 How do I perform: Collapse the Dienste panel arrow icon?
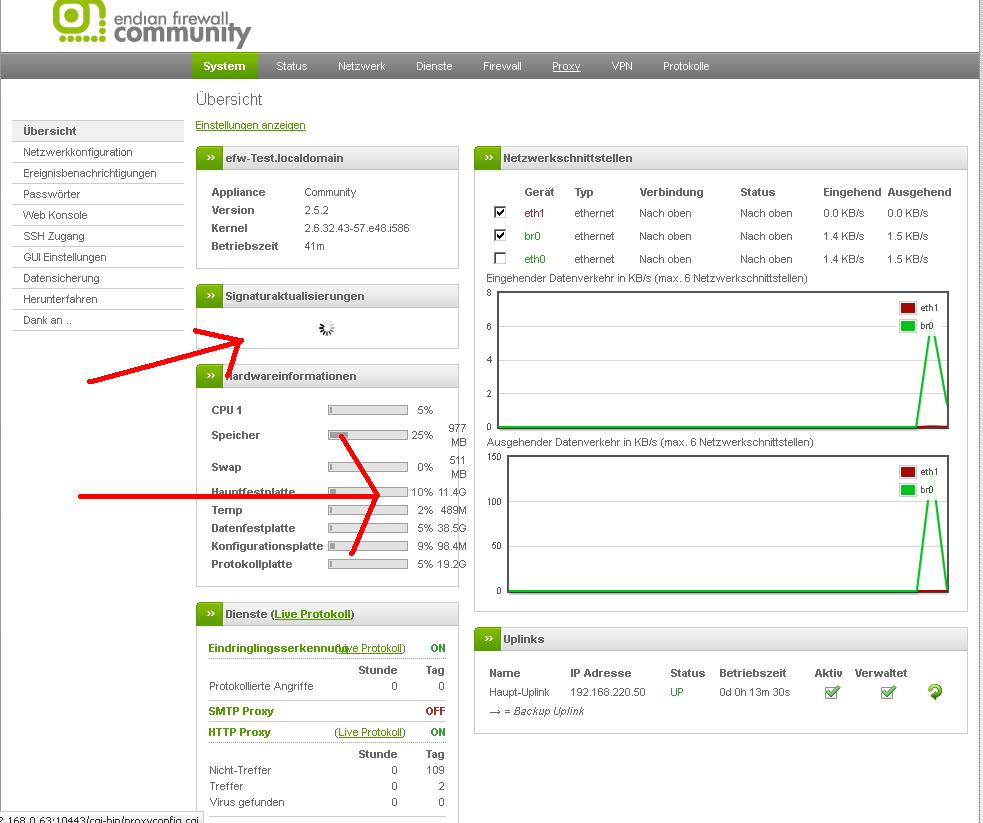click(211, 614)
